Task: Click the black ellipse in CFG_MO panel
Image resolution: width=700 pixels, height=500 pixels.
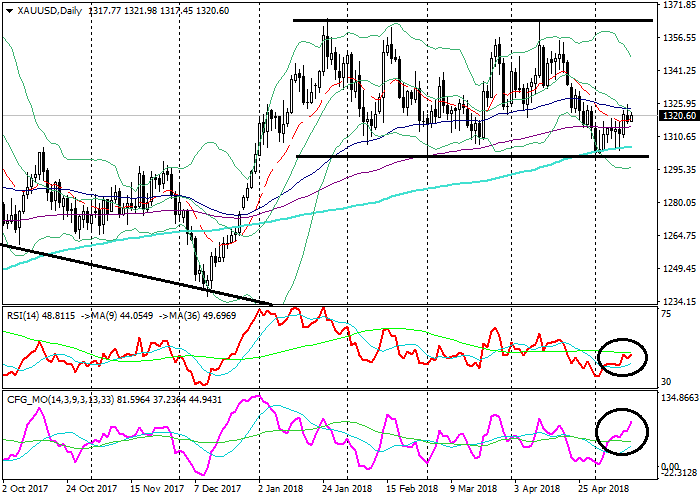Action: tap(621, 431)
